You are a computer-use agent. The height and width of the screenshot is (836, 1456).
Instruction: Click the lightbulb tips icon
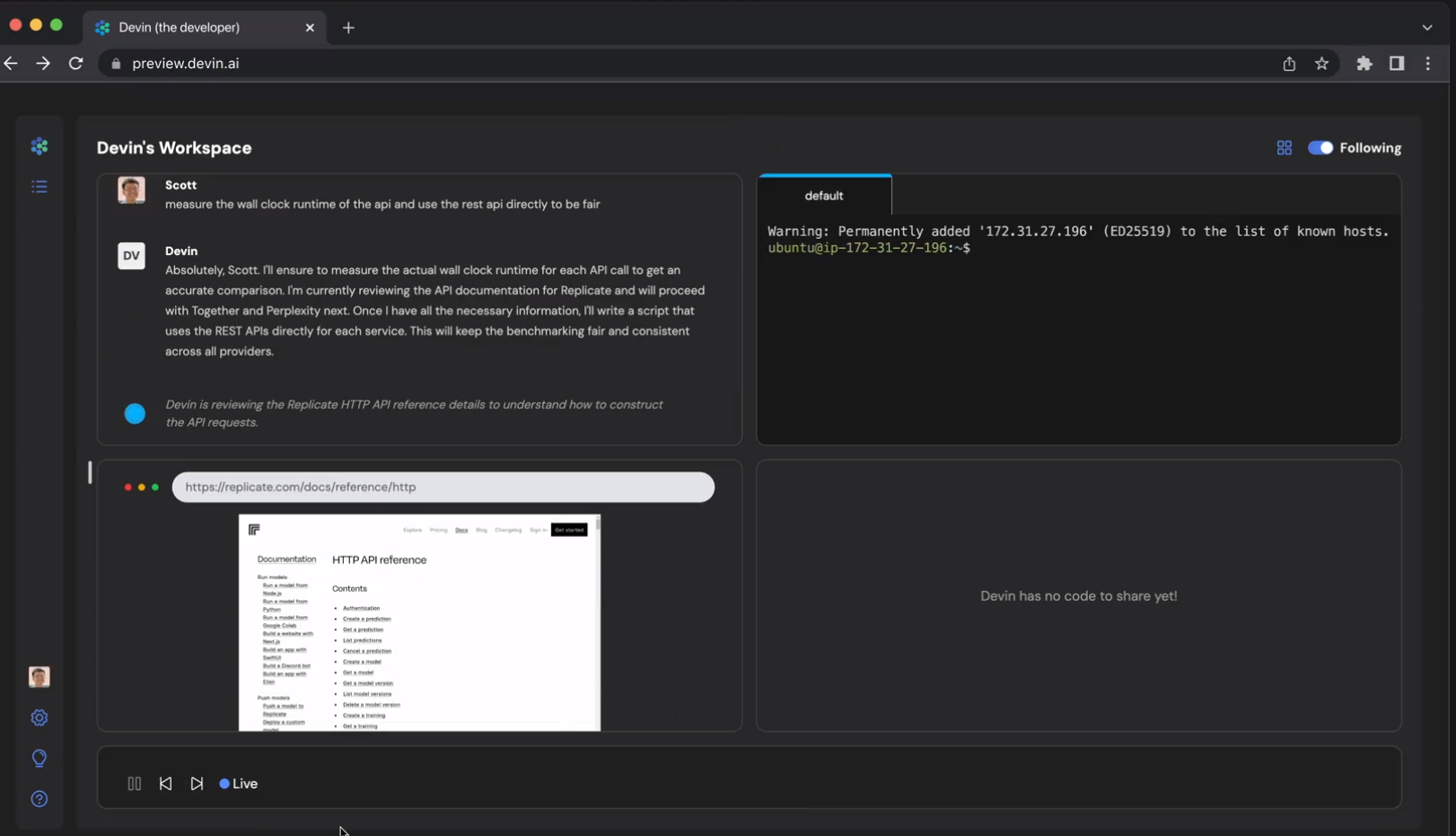[39, 759]
